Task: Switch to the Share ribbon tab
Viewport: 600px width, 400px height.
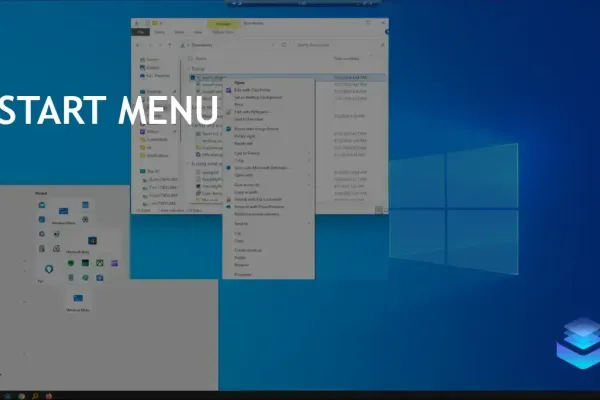Action: tap(179, 33)
